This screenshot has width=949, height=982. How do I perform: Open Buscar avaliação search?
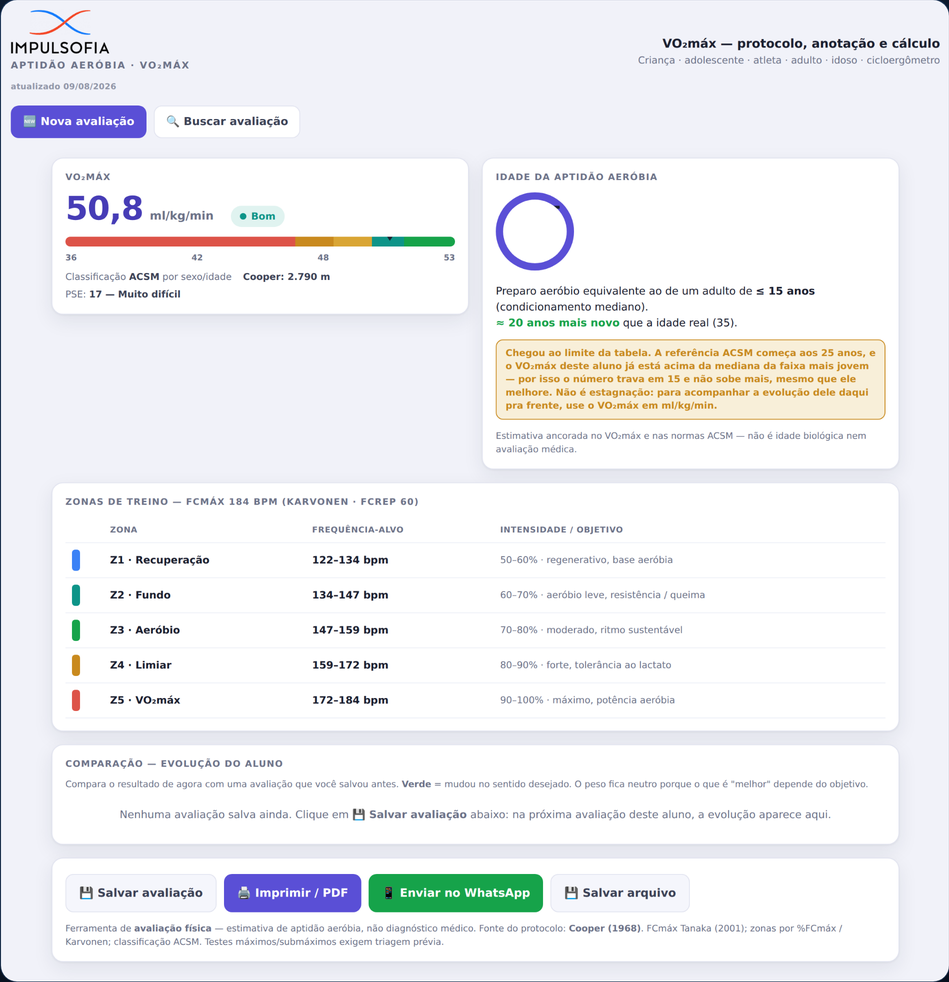227,121
